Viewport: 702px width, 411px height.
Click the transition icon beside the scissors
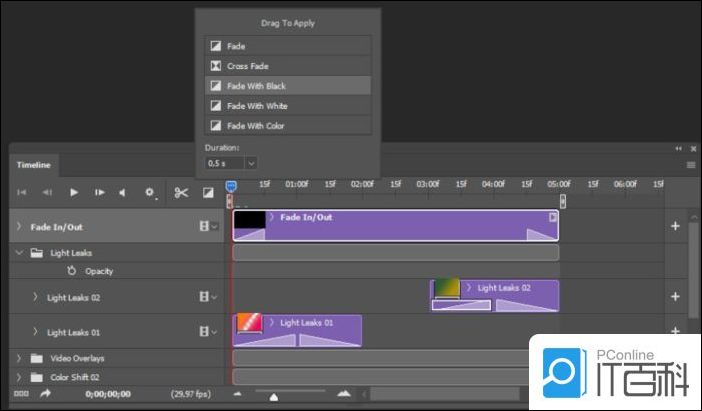tap(208, 192)
